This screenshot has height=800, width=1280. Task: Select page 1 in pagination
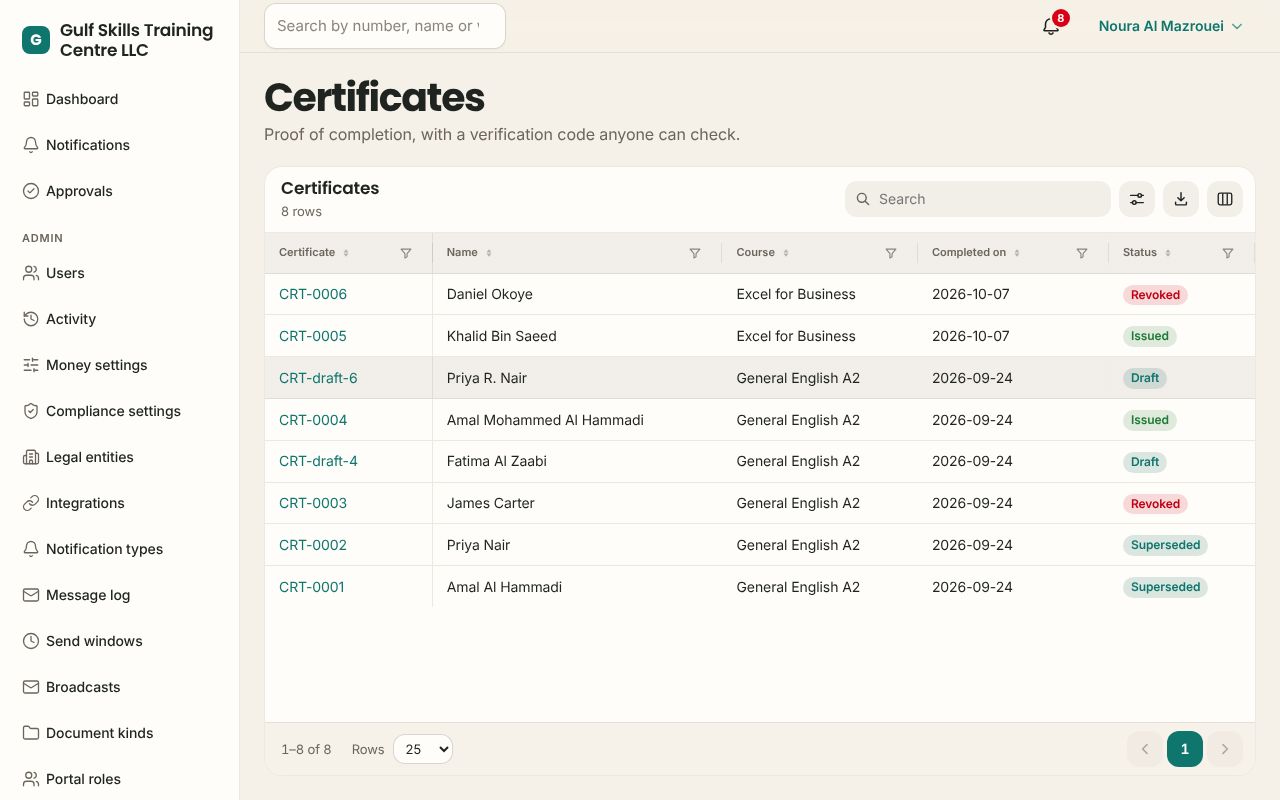pyautogui.click(x=1185, y=749)
